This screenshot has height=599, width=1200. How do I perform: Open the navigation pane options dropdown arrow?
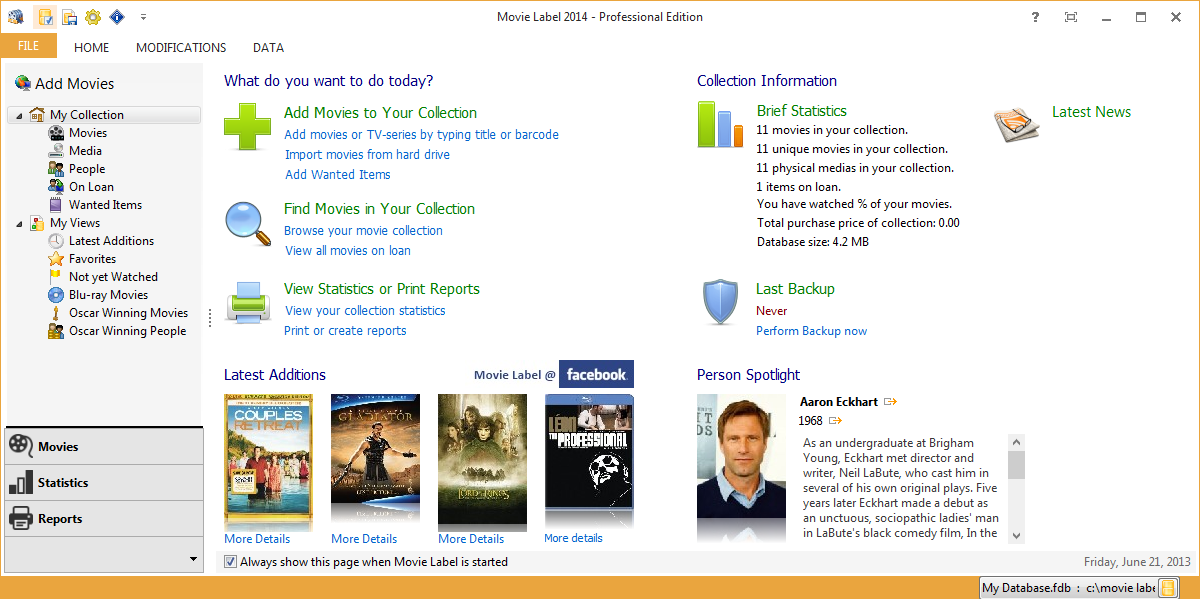pyautogui.click(x=193, y=558)
